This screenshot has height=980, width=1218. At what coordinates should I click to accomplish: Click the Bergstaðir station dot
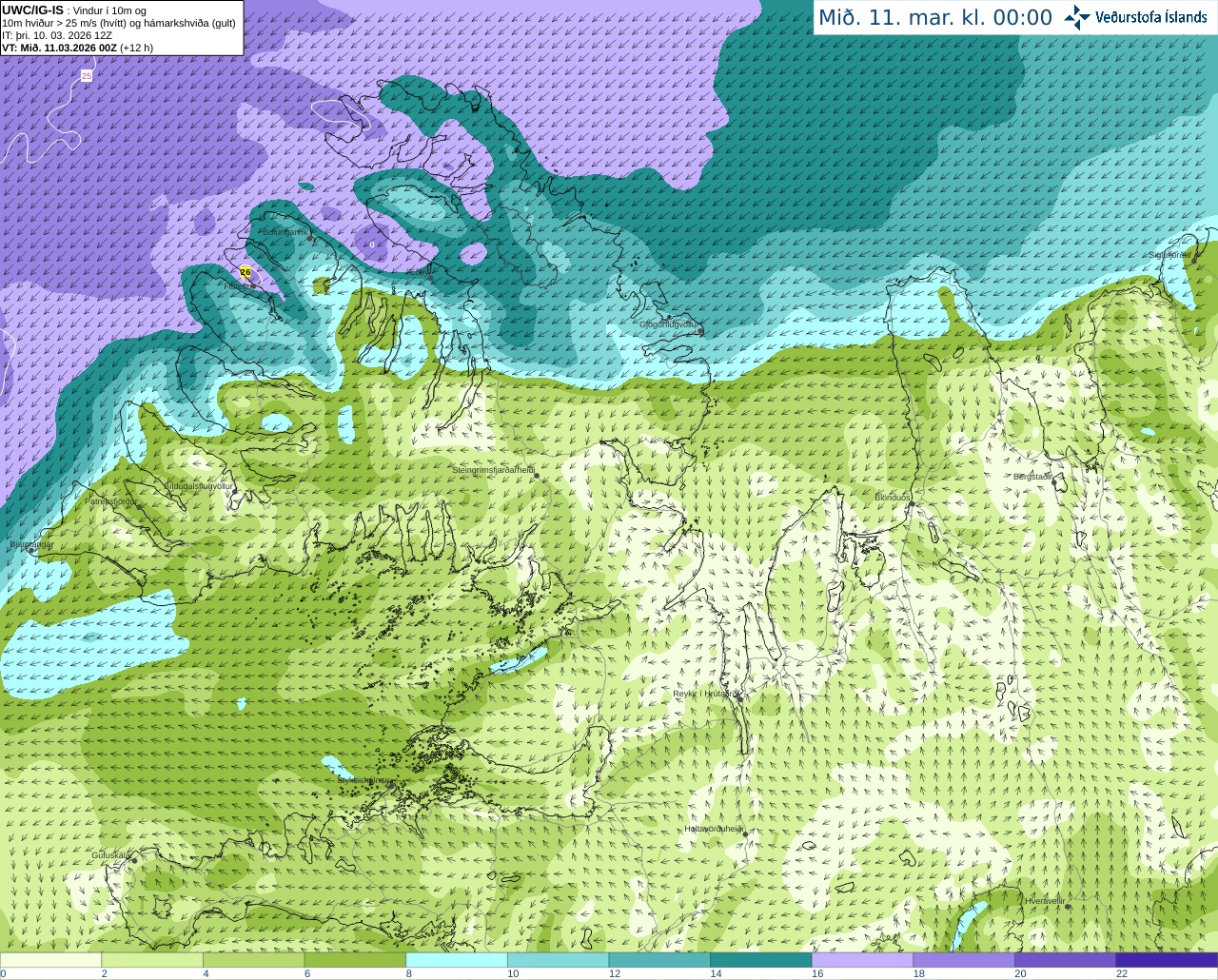(x=1056, y=482)
